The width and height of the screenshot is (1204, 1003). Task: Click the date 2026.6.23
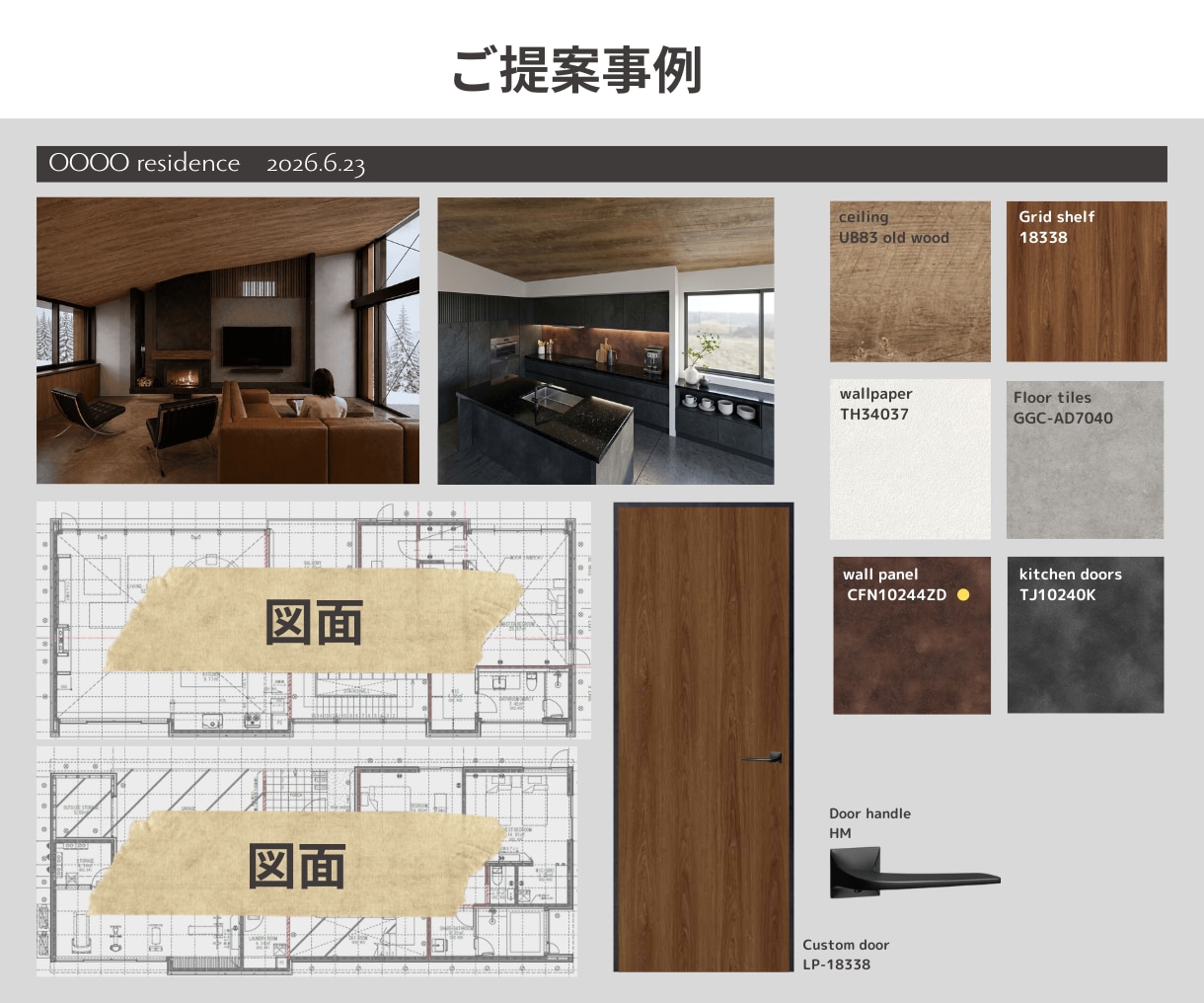316,164
